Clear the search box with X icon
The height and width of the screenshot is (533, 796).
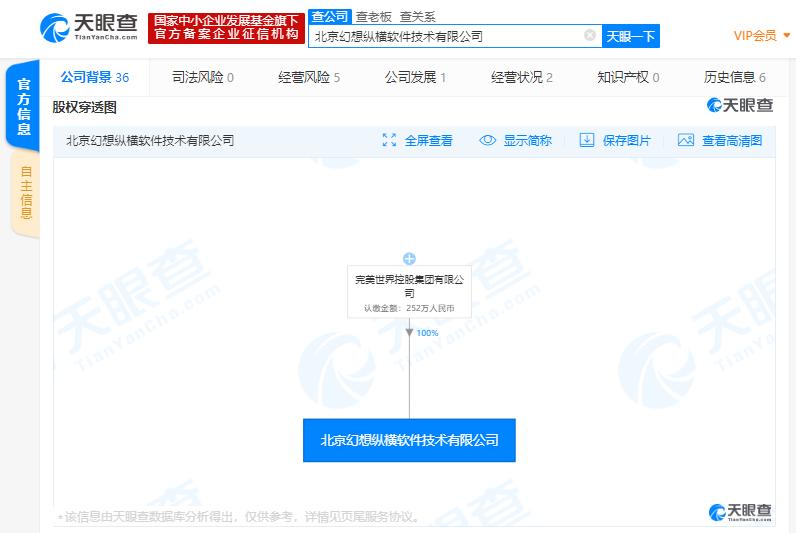[x=590, y=35]
